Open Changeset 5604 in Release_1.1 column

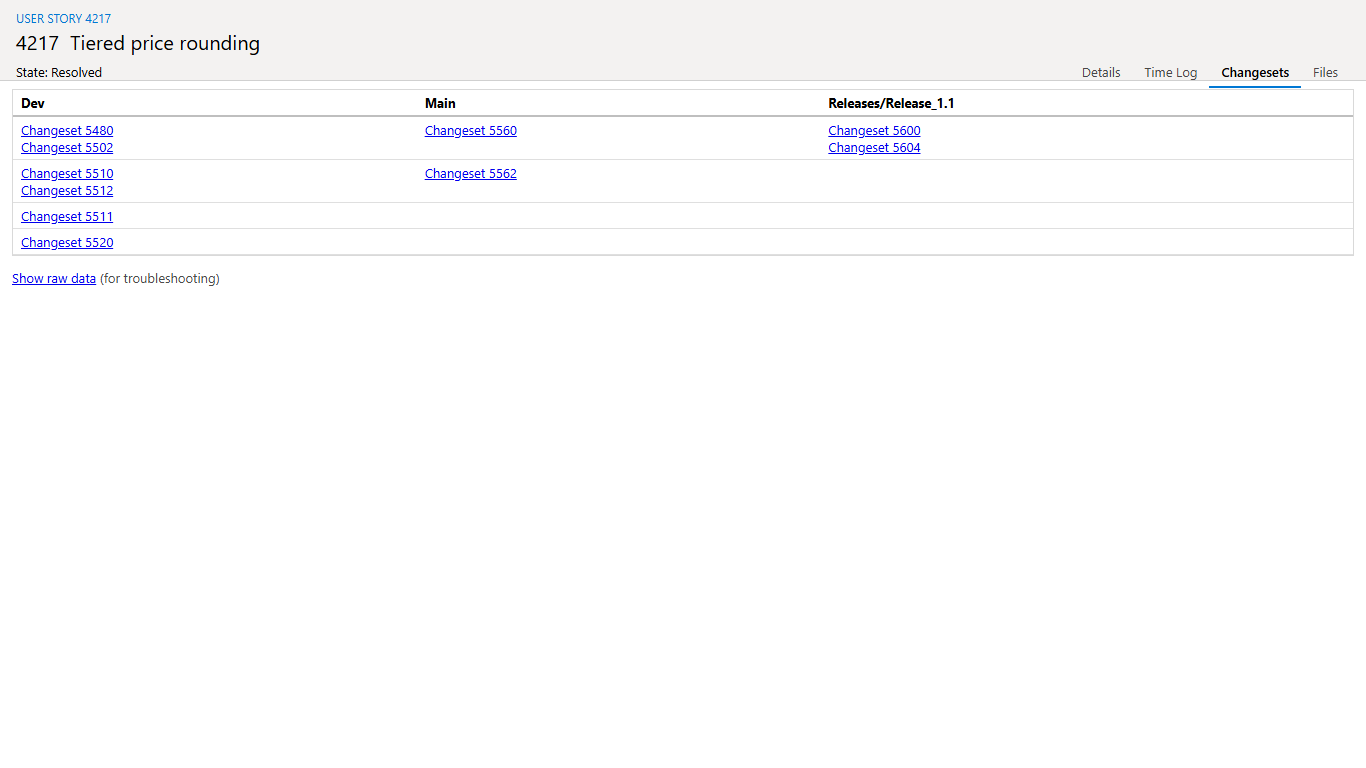(x=875, y=148)
